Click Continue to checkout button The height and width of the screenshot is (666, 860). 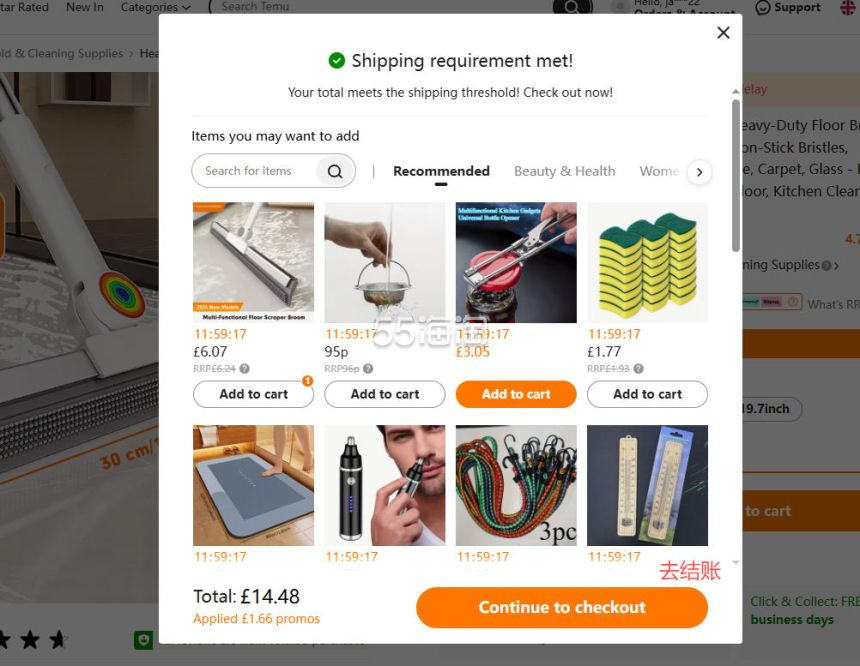(562, 607)
